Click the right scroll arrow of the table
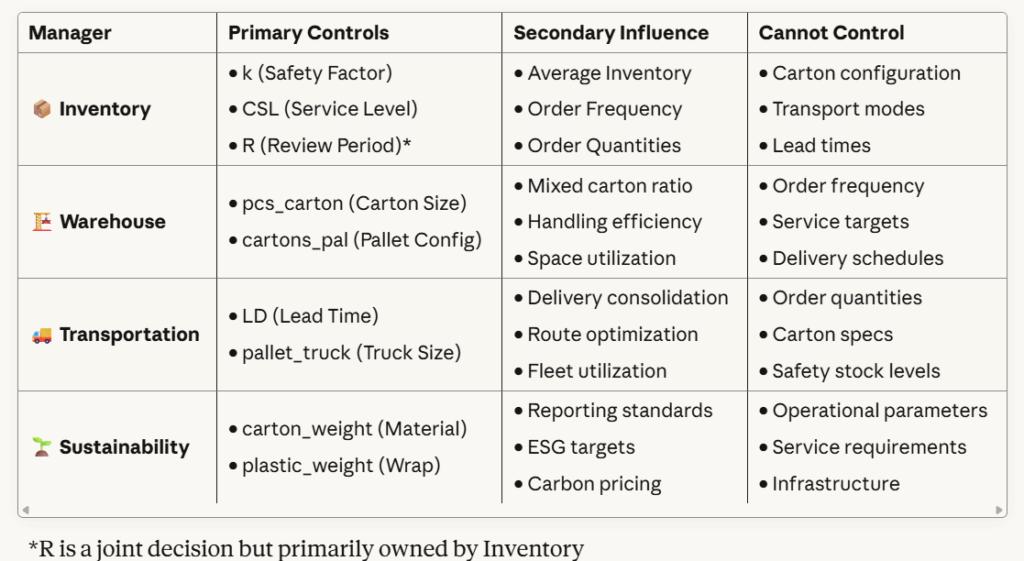This screenshot has height=561, width=1024. coord(999,510)
